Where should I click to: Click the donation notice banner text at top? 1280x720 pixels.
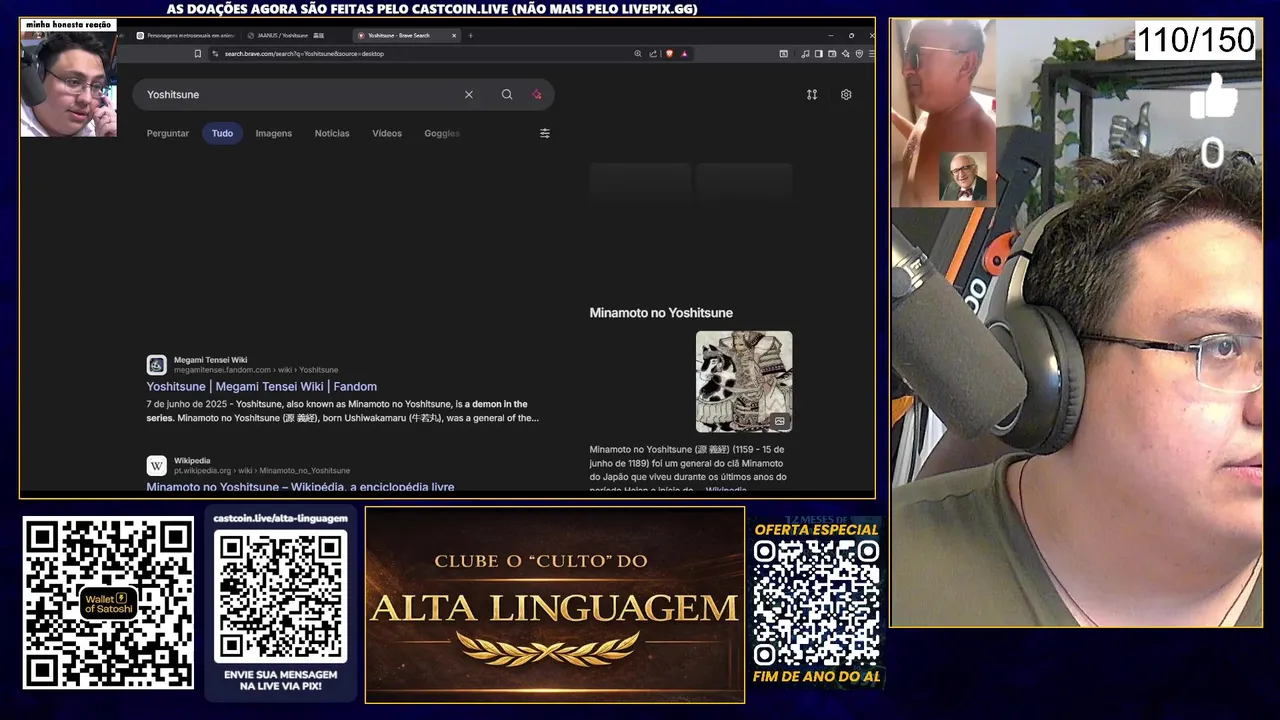click(432, 9)
